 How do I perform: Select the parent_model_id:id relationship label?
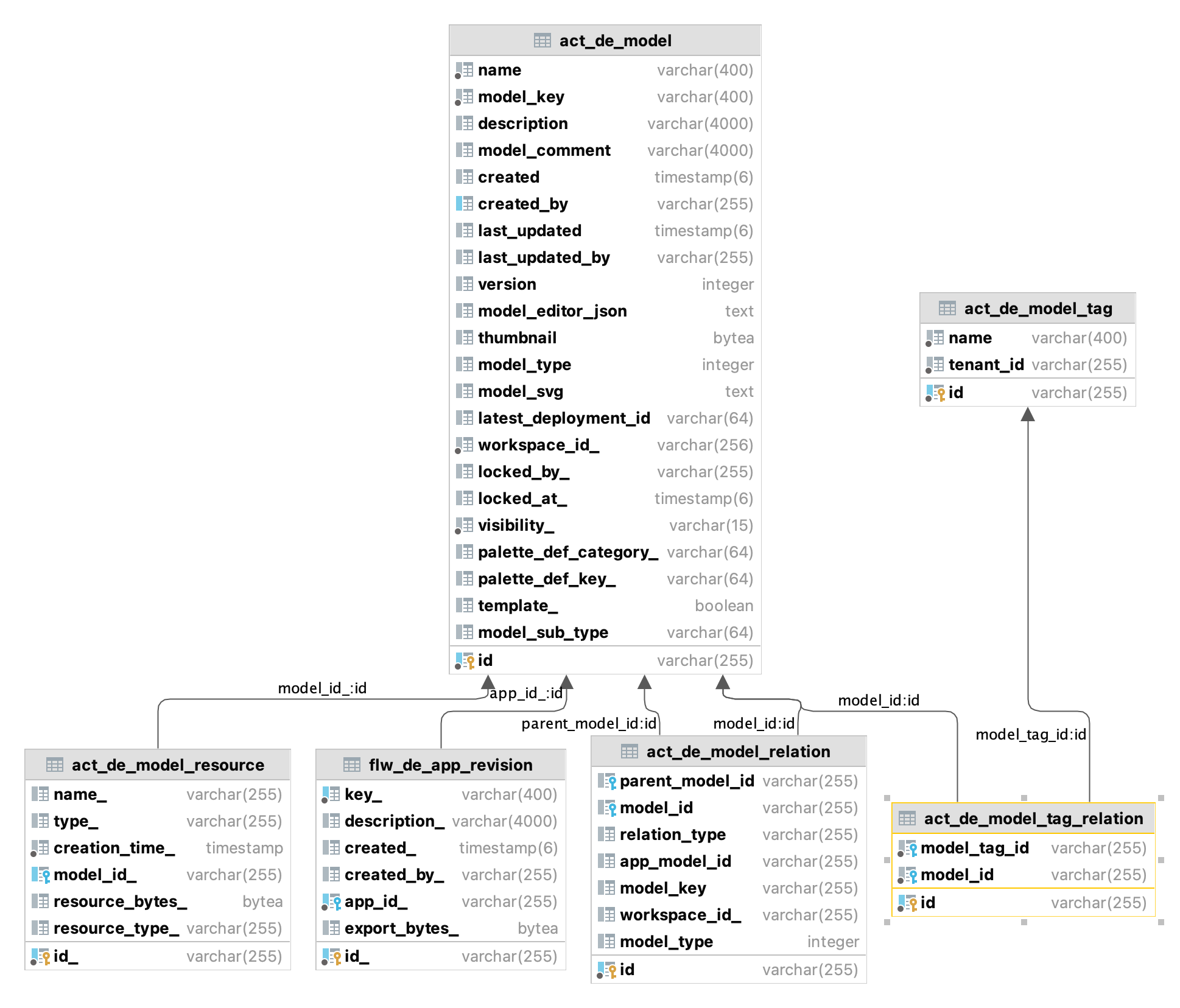click(588, 724)
